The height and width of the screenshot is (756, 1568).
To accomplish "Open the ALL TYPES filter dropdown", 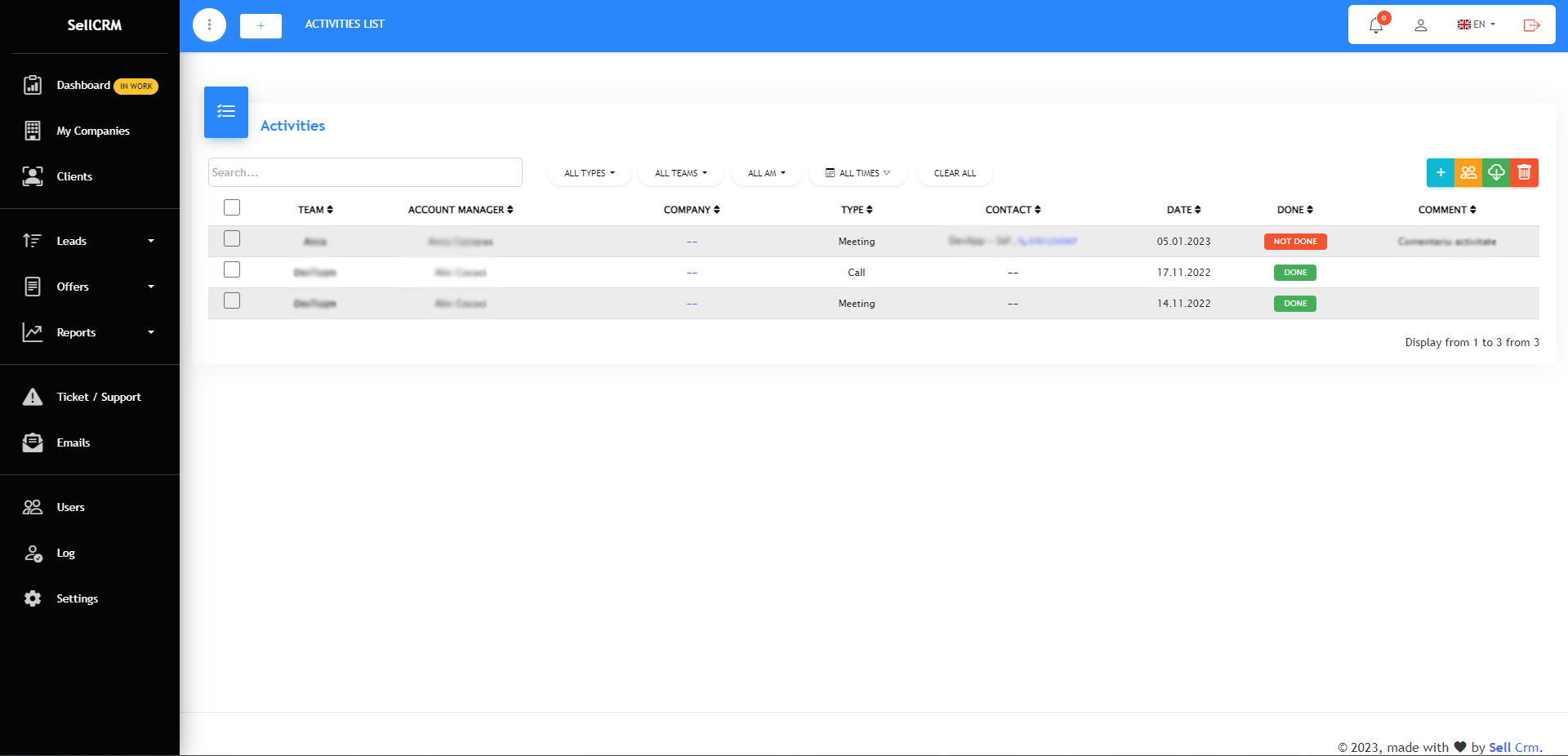I will click(589, 173).
